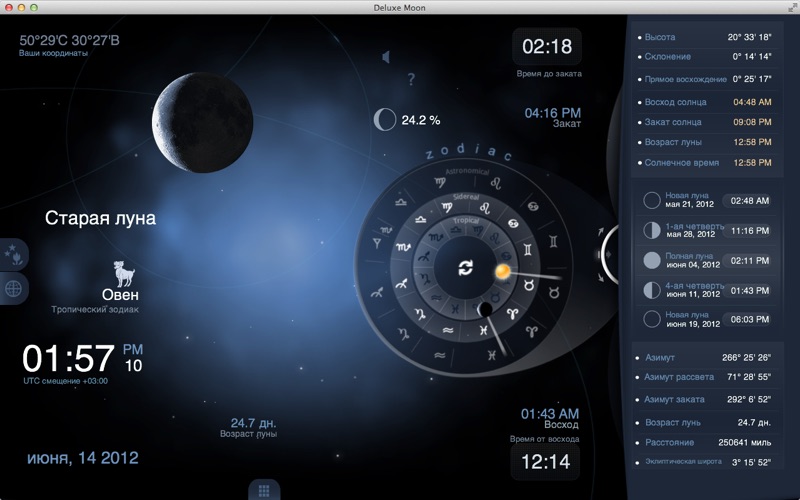This screenshot has width=800, height=500.
Task: Click the new moon icon for мая 21, 2012
Action: pyautogui.click(x=652, y=200)
